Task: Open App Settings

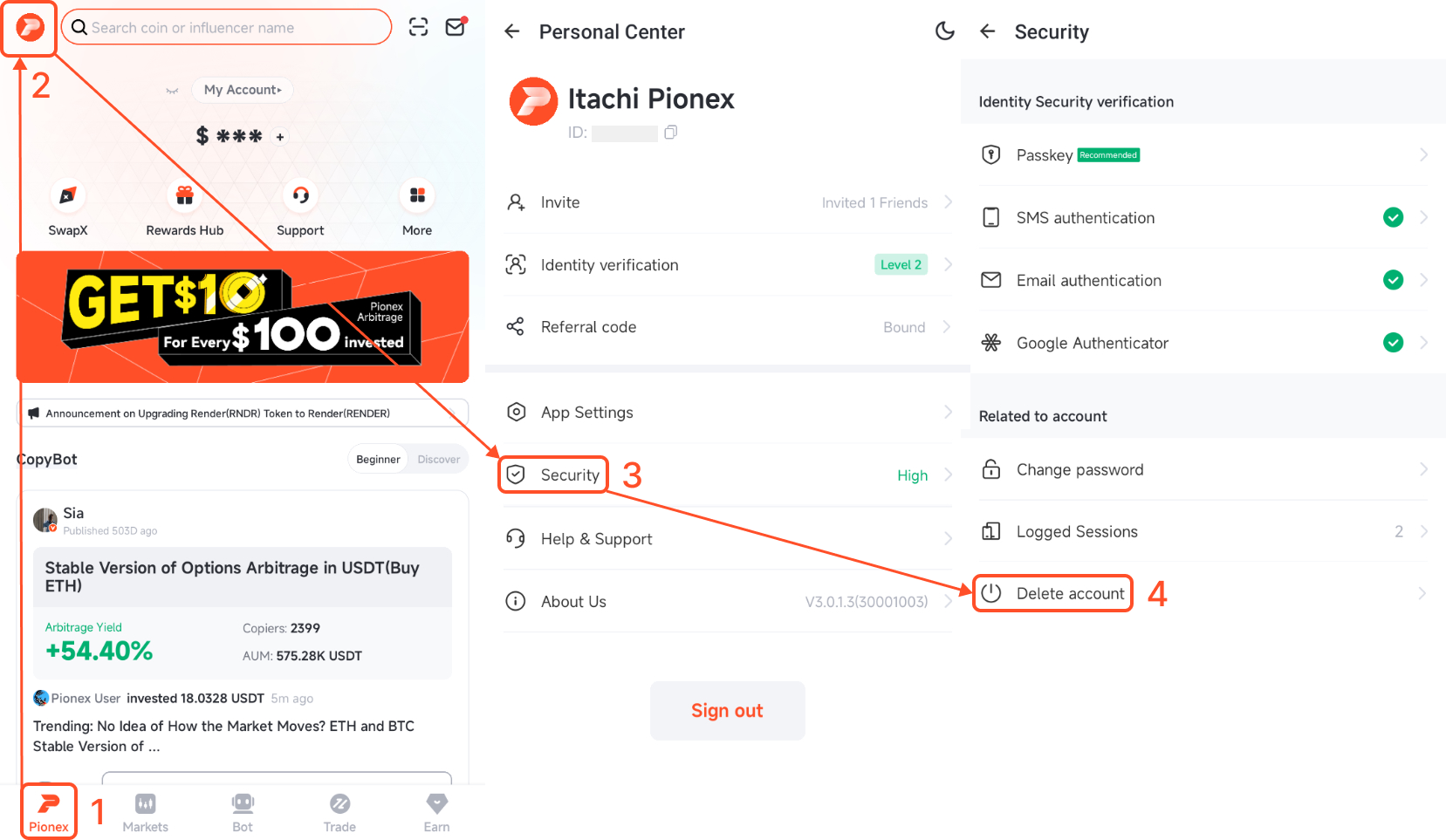Action: tap(728, 413)
